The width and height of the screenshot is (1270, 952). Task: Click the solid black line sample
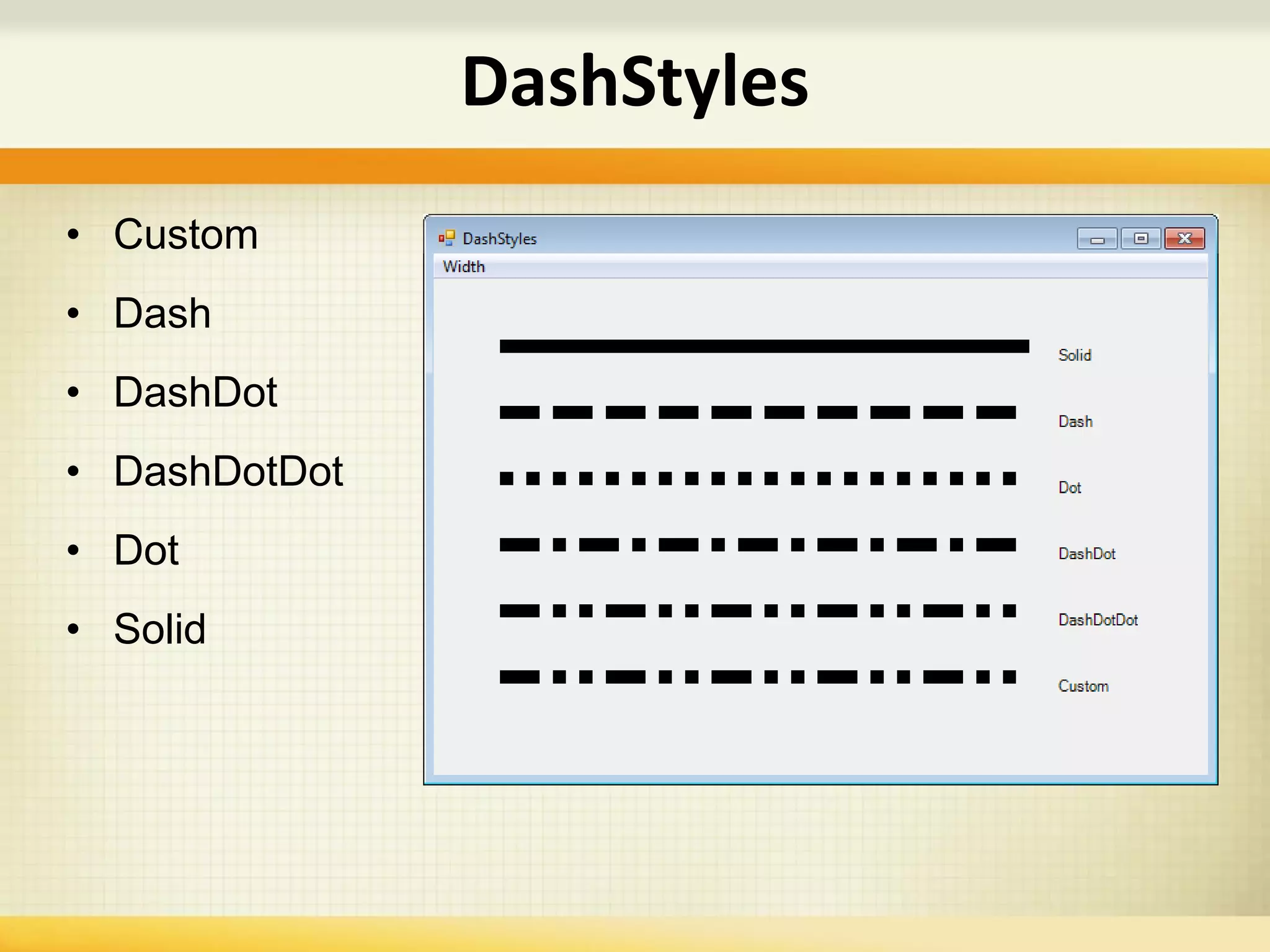(764, 346)
